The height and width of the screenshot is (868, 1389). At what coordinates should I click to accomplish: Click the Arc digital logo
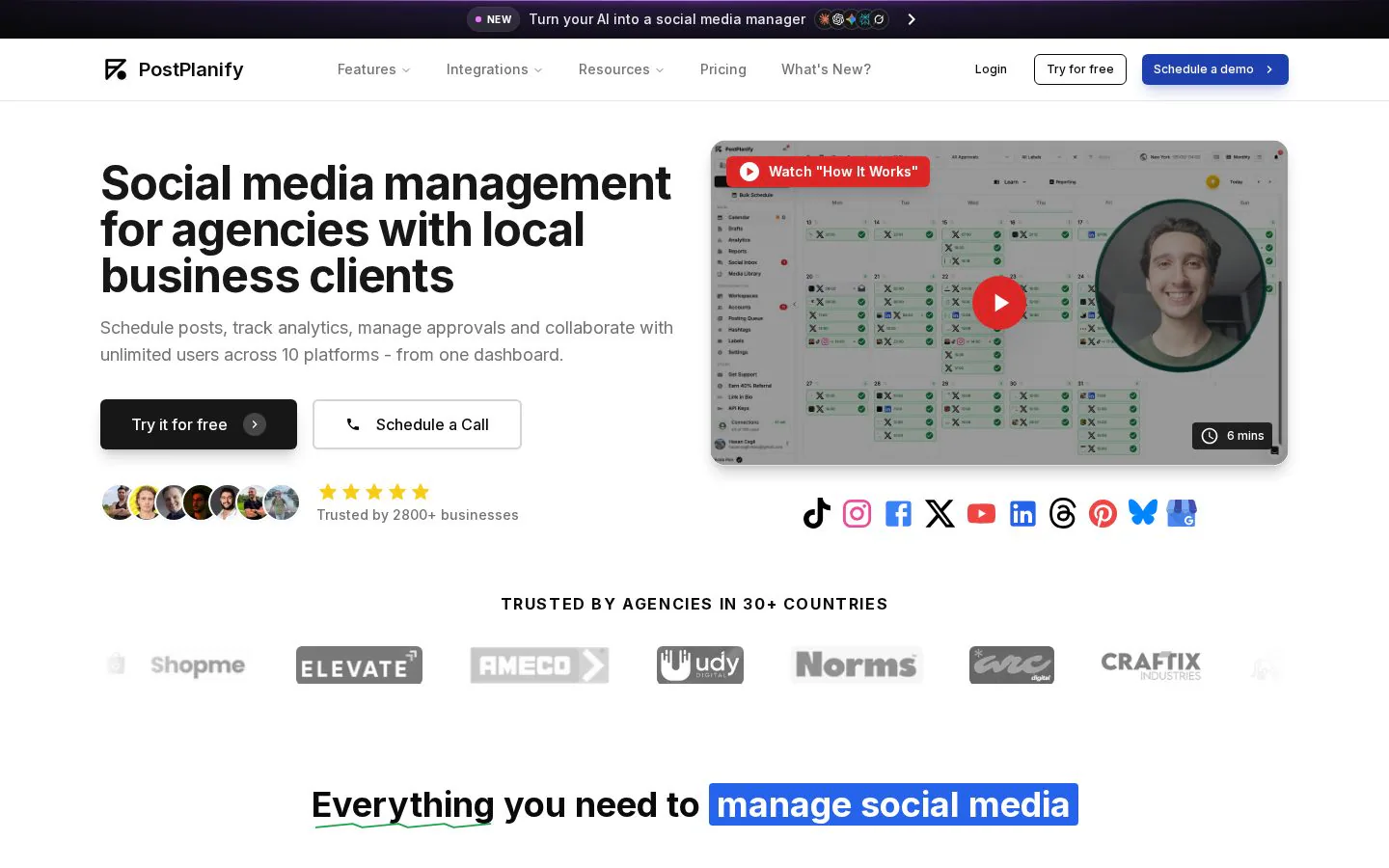click(1012, 665)
